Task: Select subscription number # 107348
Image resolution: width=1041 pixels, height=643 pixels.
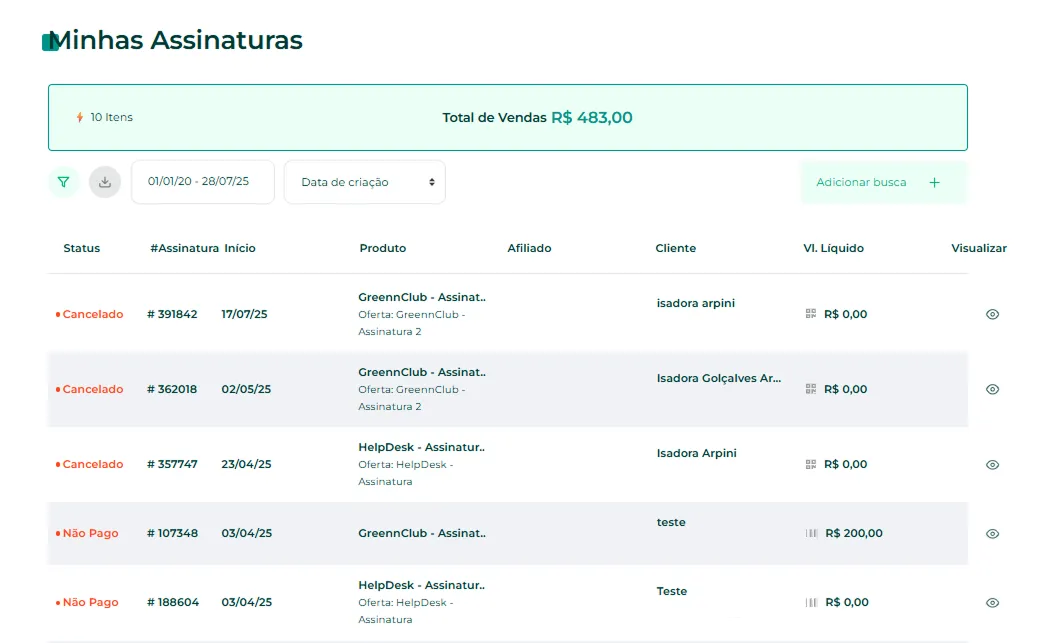Action: point(173,533)
